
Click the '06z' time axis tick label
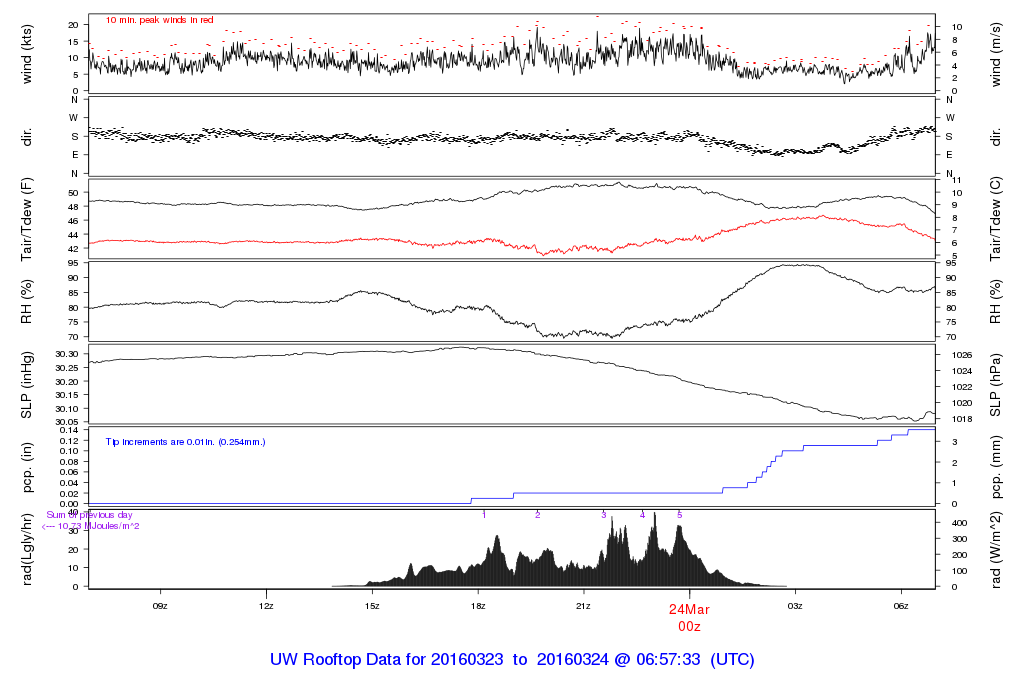point(901,606)
